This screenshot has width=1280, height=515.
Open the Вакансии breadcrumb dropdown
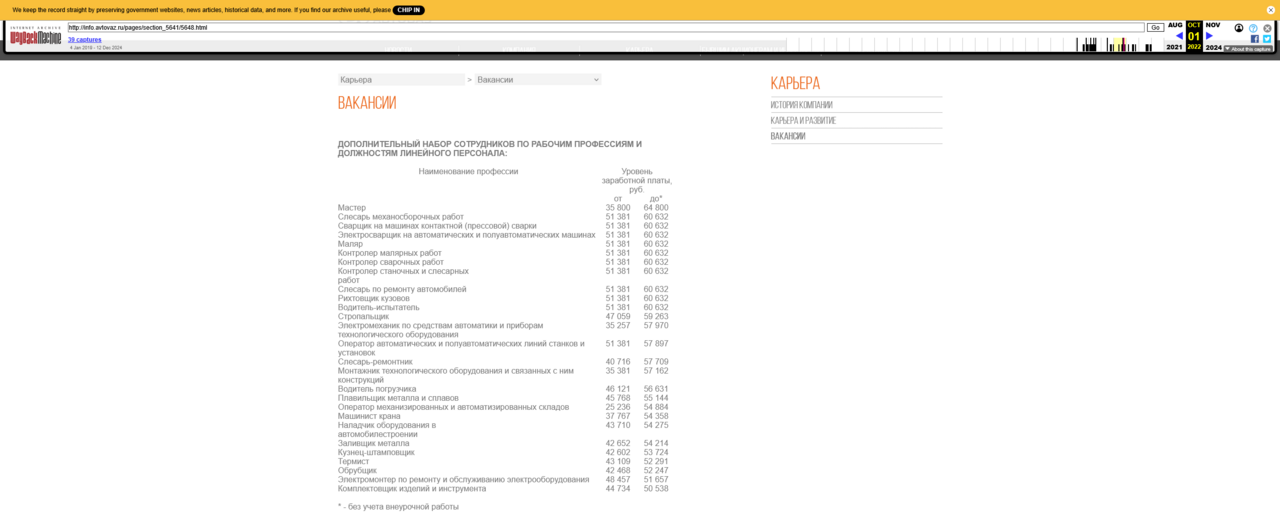[538, 79]
